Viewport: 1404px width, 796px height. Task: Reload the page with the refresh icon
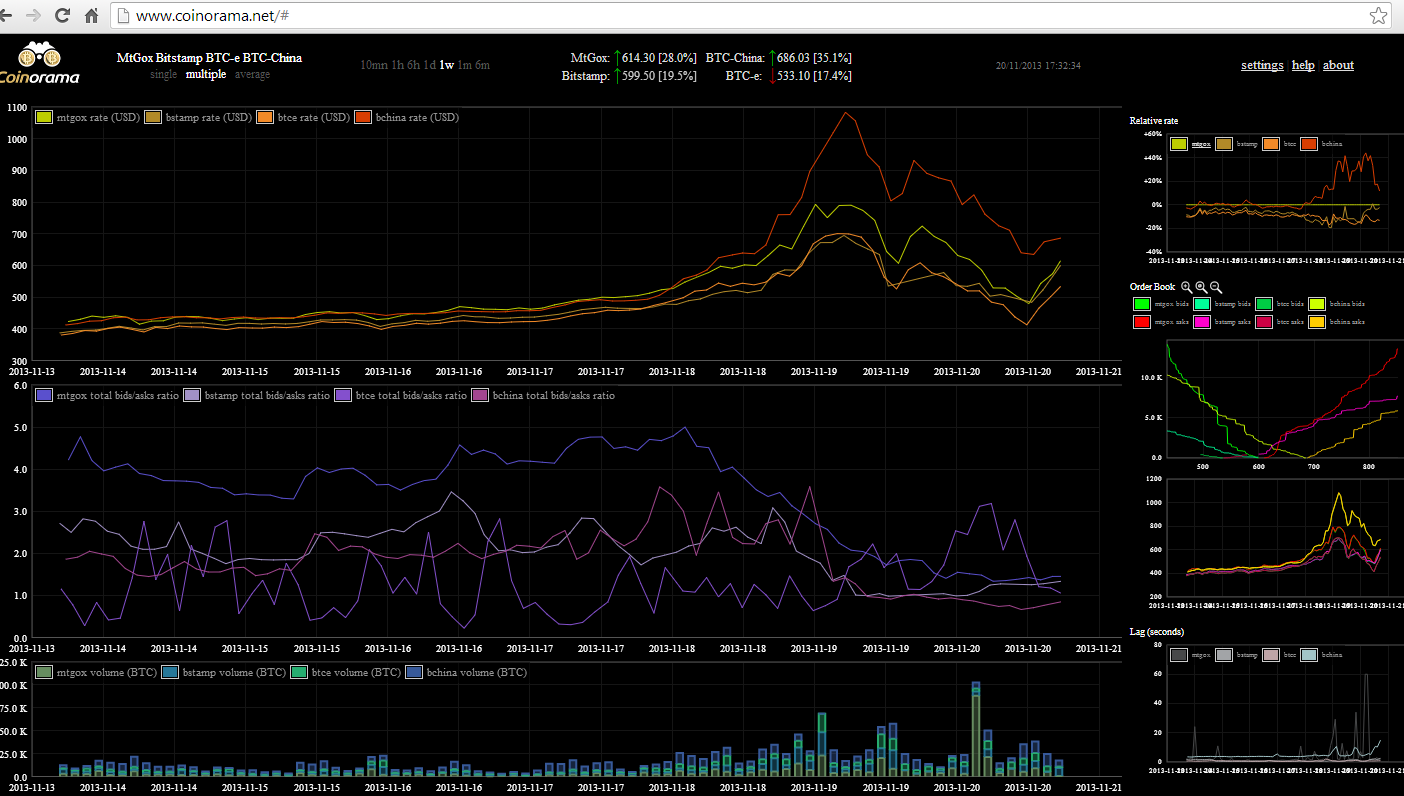click(x=63, y=16)
